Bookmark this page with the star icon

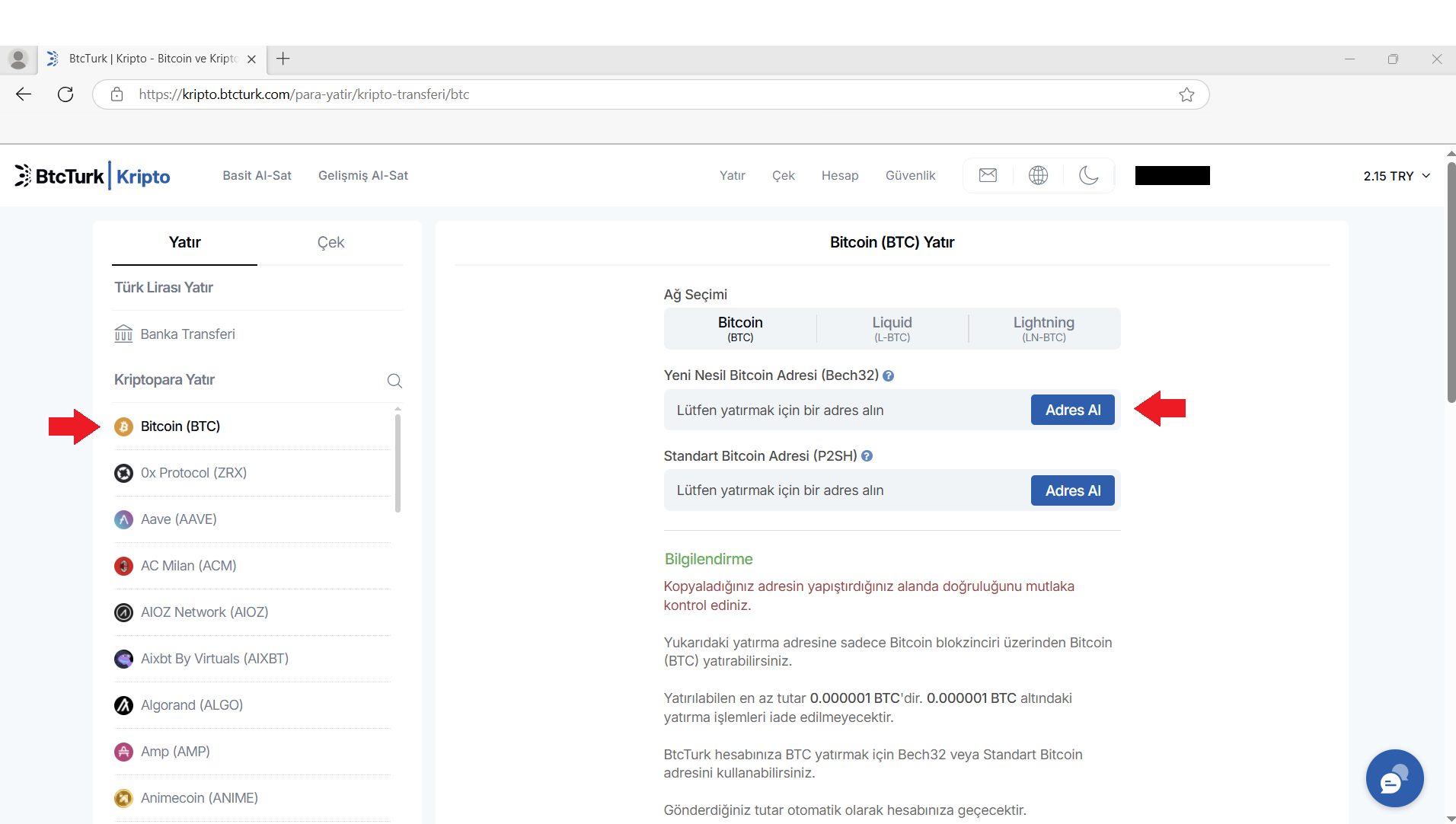pyautogui.click(x=1186, y=94)
